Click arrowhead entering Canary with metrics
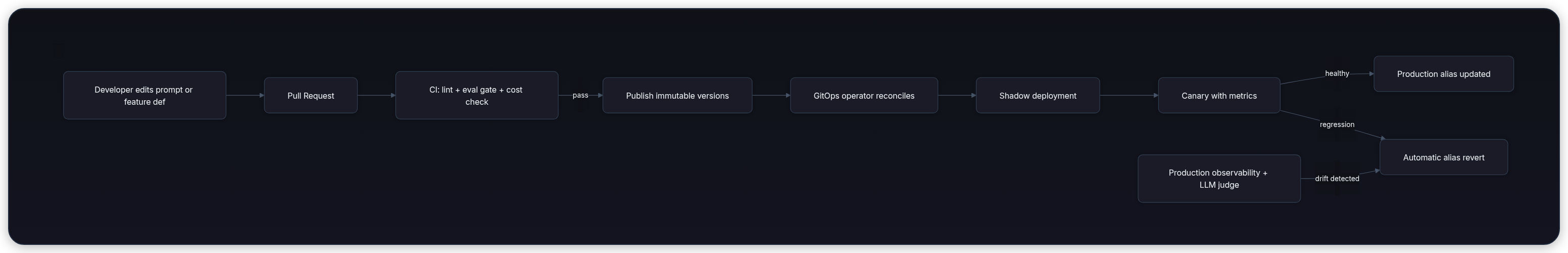 coord(1155,95)
